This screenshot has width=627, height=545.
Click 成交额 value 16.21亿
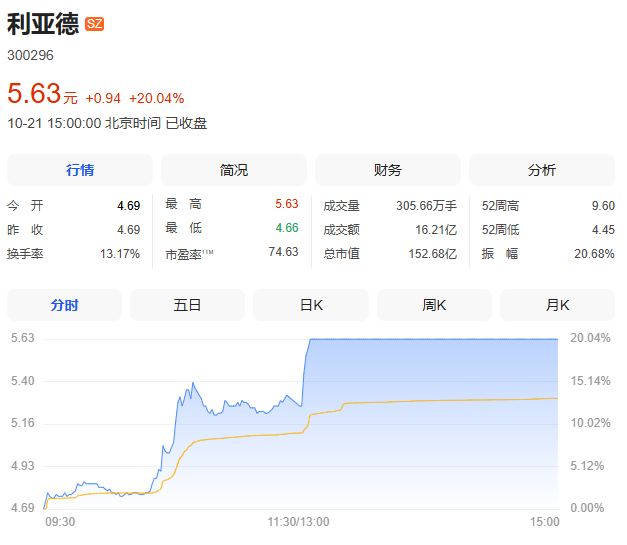coord(436,230)
